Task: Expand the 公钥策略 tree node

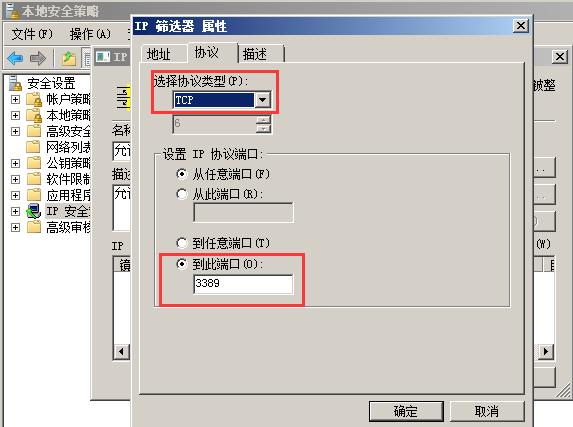Action: click(x=15, y=163)
